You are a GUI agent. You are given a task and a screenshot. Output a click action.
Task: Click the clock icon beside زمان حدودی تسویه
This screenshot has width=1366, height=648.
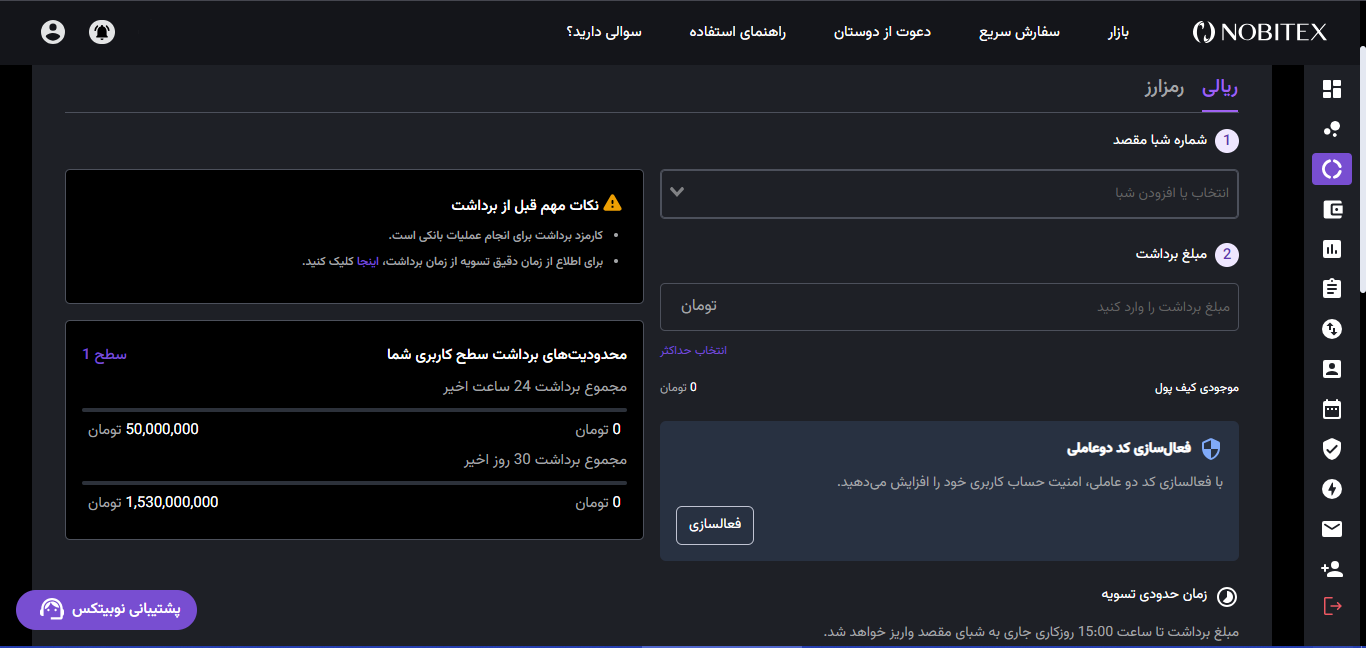pyautogui.click(x=1226, y=597)
